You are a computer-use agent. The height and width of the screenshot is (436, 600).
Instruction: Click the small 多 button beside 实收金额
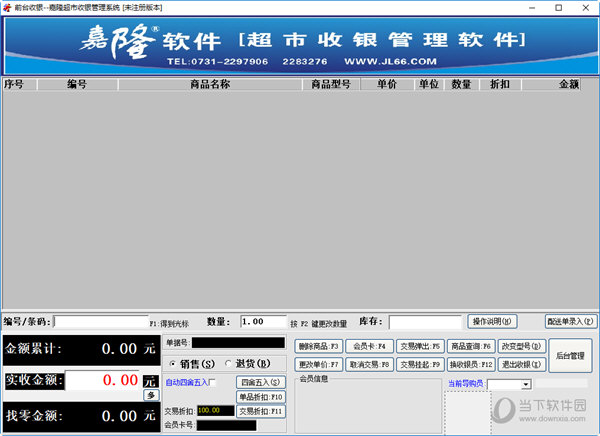tap(150, 395)
